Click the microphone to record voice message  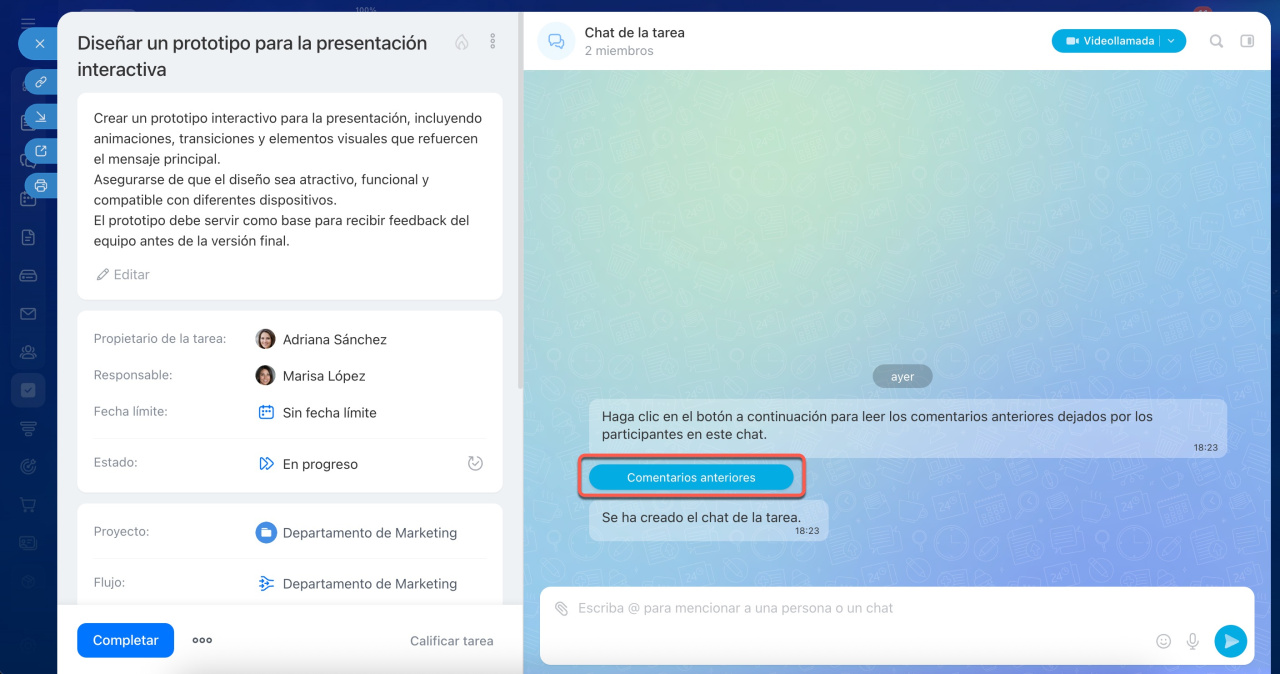(x=1192, y=641)
